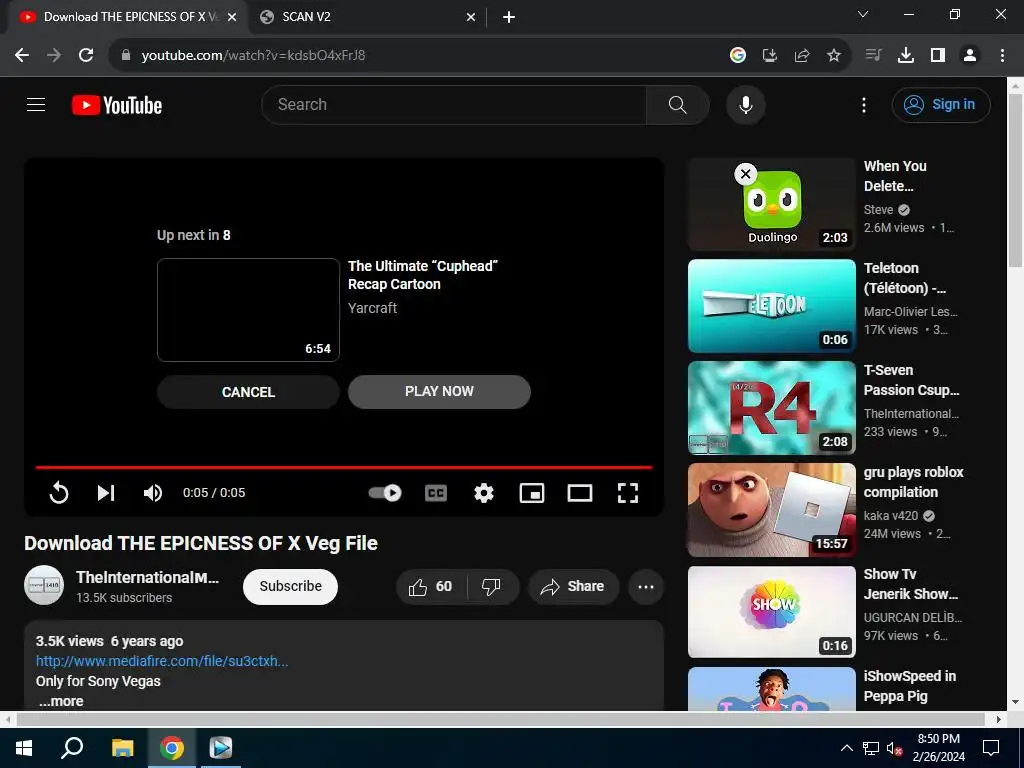Share this page icon in address bar

801,56
